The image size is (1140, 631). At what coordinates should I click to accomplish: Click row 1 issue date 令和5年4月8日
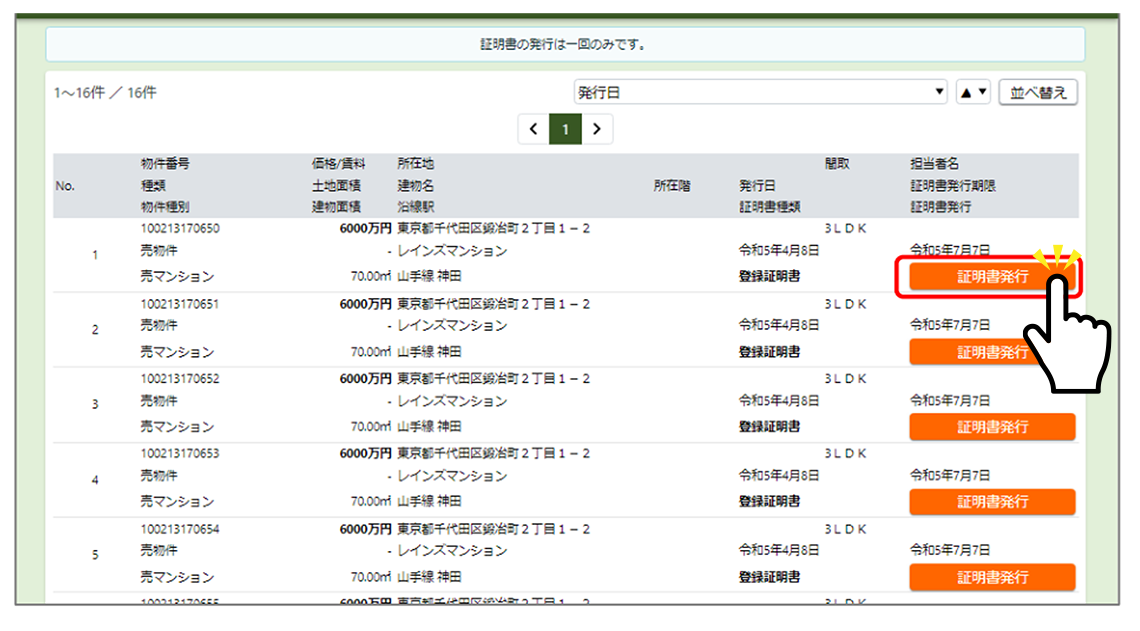point(779,250)
